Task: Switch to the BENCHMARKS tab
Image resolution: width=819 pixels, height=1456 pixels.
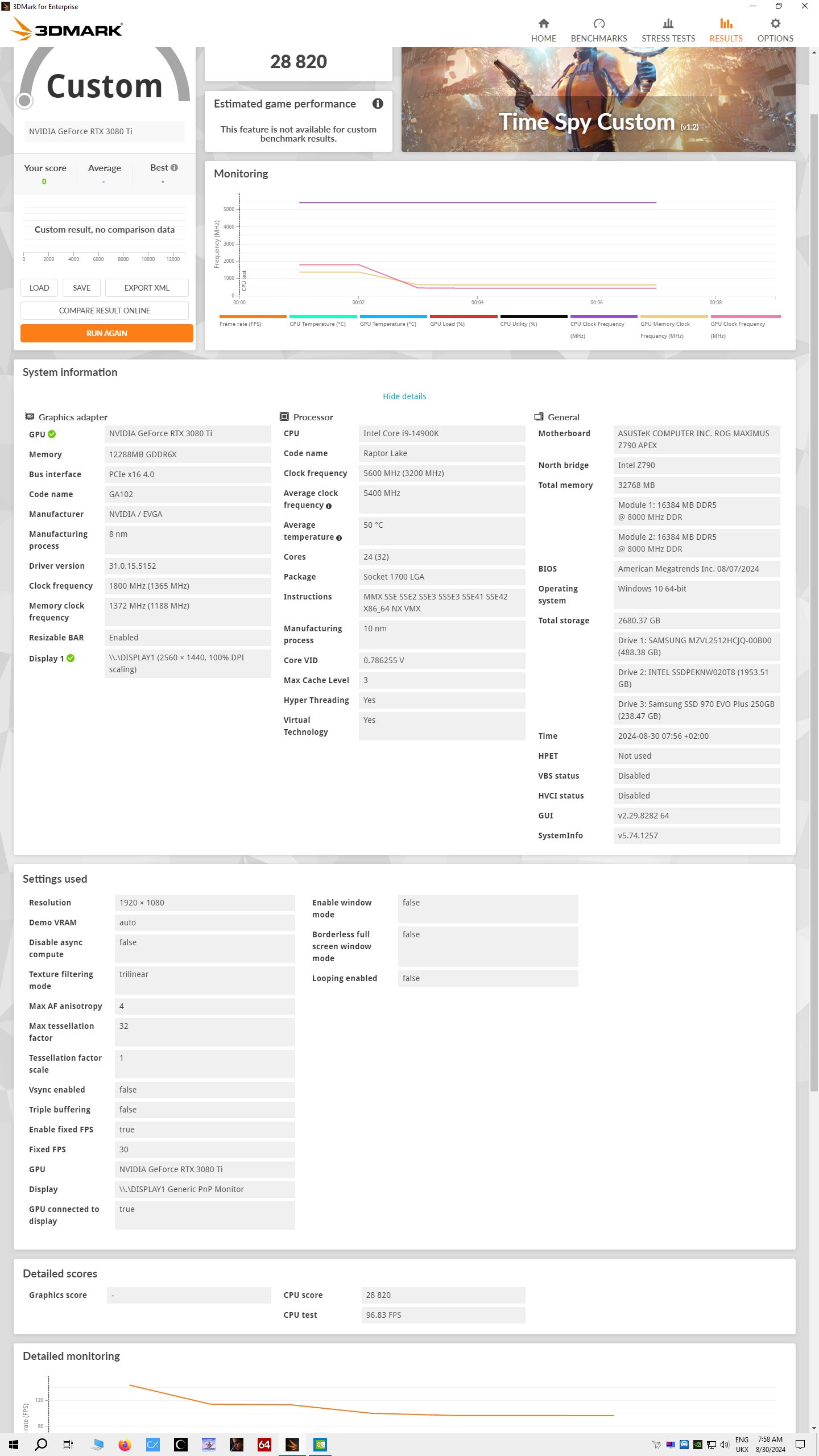Action: pos(598,31)
